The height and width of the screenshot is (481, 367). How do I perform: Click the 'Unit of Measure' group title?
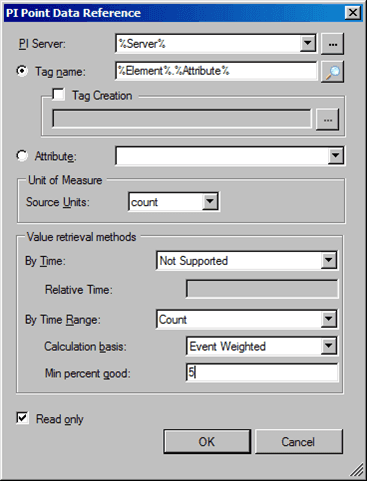65,180
